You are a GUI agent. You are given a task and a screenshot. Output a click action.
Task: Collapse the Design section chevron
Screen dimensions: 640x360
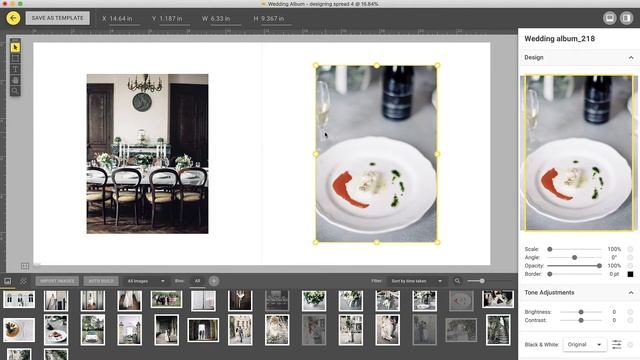[631, 58]
